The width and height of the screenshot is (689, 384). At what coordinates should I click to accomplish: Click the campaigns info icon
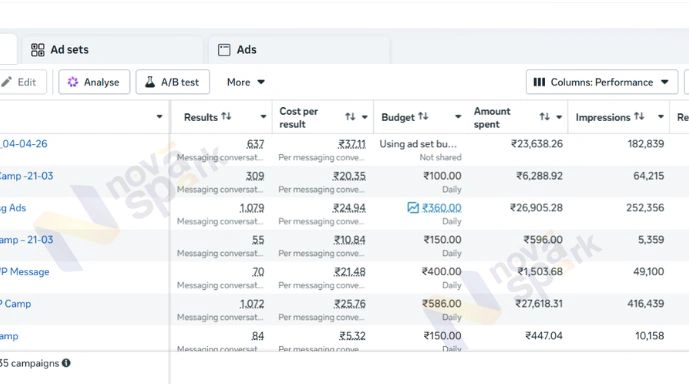coord(66,363)
